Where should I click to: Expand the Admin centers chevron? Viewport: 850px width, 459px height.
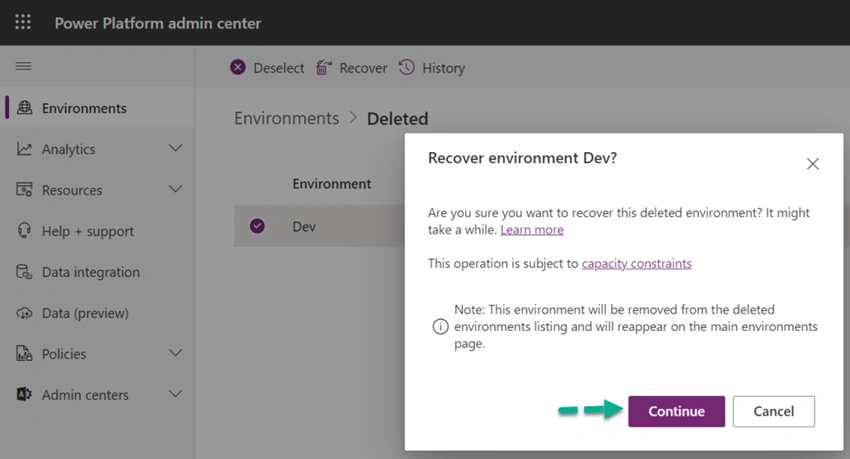(x=175, y=393)
